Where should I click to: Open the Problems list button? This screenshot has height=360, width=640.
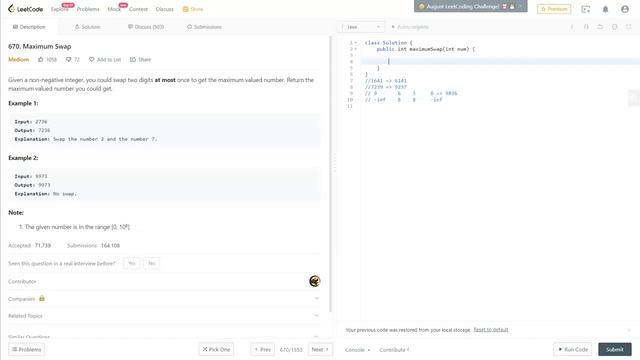pos(27,349)
